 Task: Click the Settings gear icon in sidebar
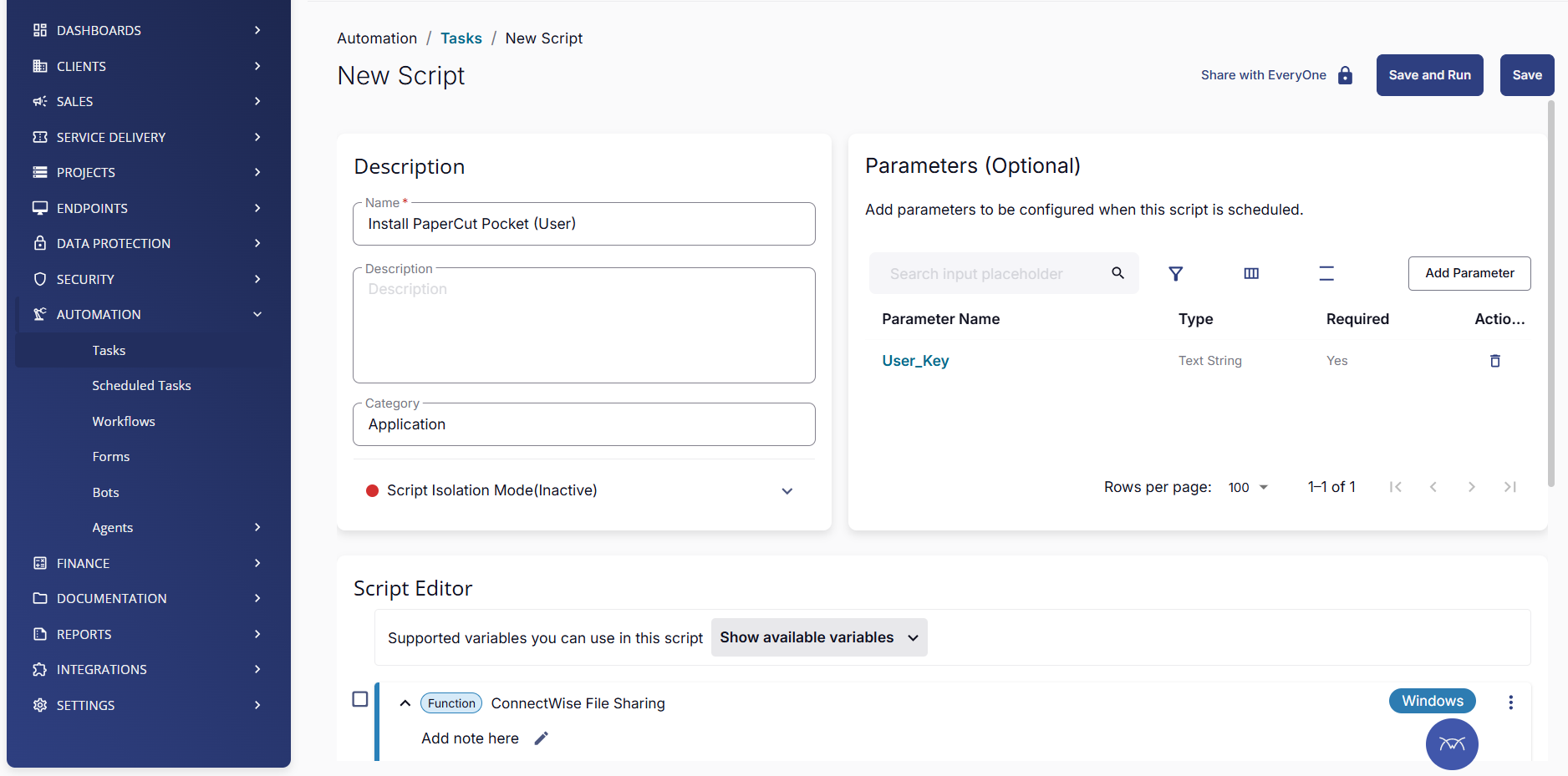(40, 705)
